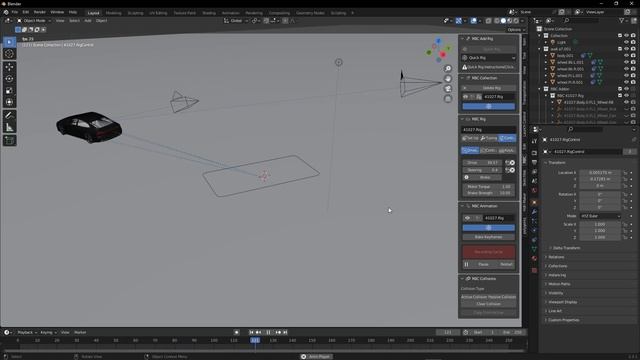Click the Bake Keyframes button
Image resolution: width=640 pixels, height=360 pixels.
(x=489, y=237)
